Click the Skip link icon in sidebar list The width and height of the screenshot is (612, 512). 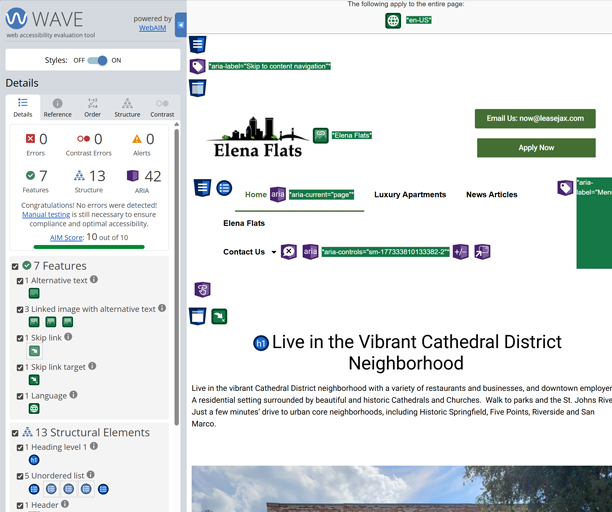34,351
